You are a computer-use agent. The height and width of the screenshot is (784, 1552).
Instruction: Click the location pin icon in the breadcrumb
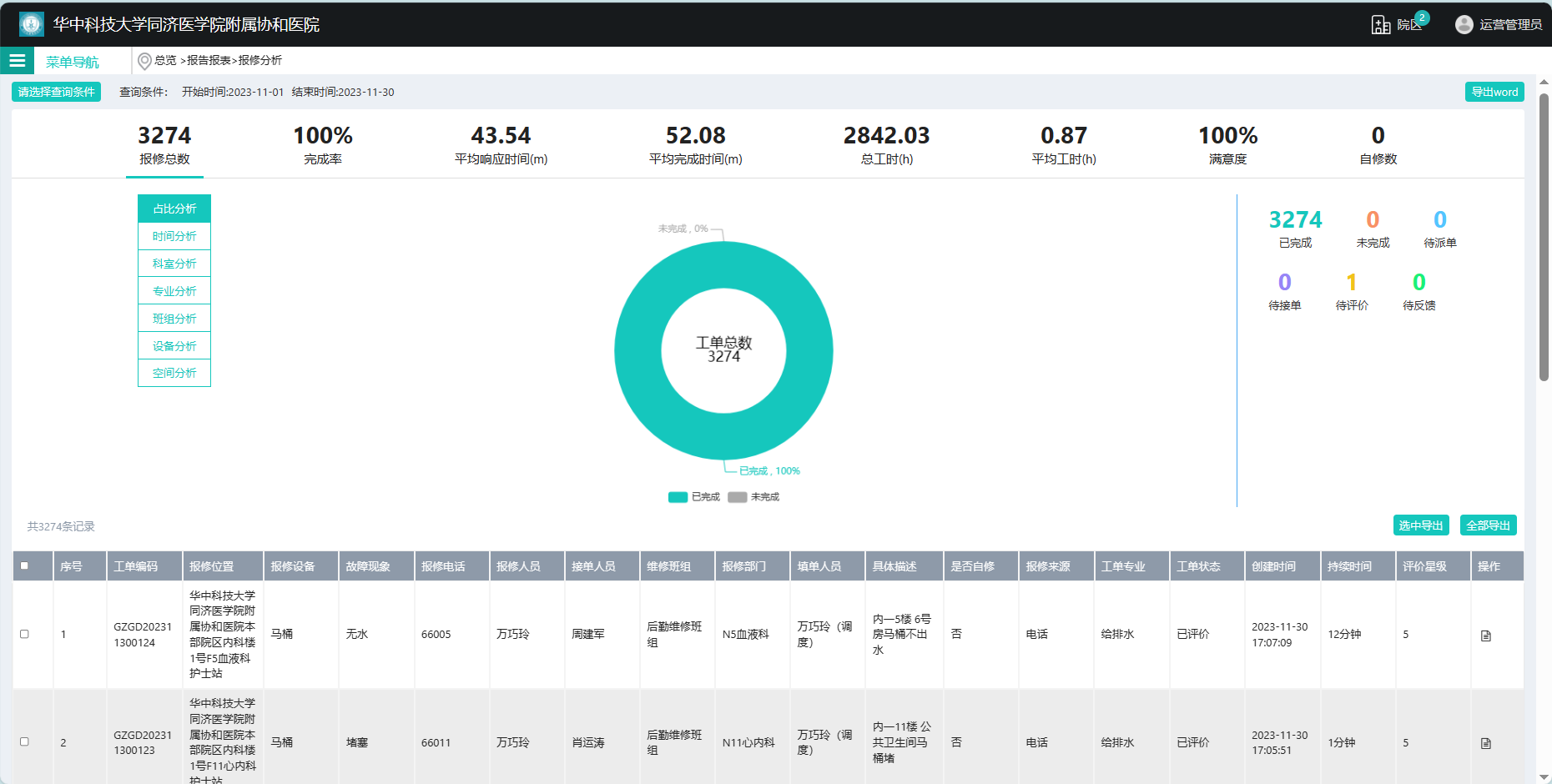tap(144, 60)
